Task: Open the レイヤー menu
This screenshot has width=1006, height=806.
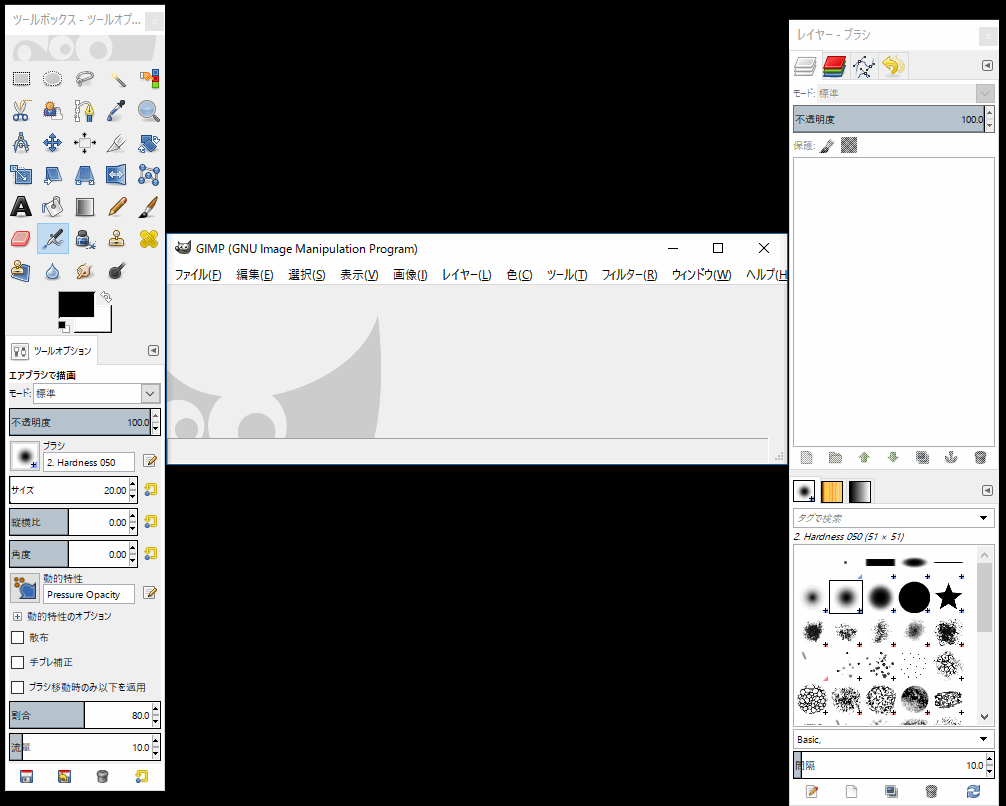Action: [467, 275]
